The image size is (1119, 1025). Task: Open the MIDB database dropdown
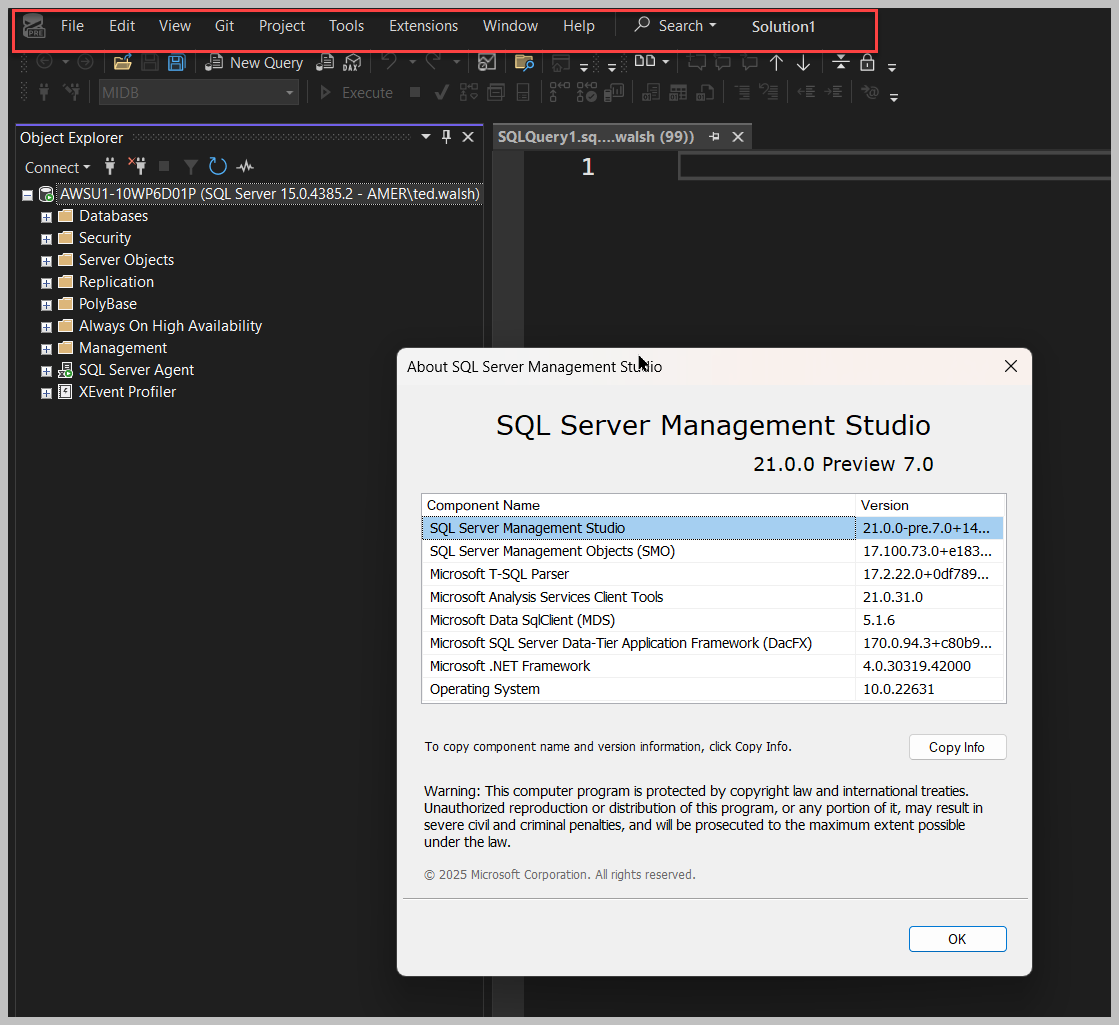(x=289, y=93)
